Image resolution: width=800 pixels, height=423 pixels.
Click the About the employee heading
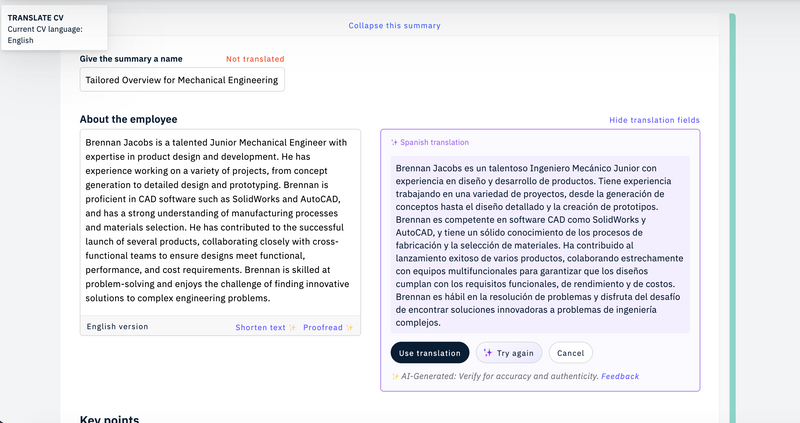tap(129, 119)
